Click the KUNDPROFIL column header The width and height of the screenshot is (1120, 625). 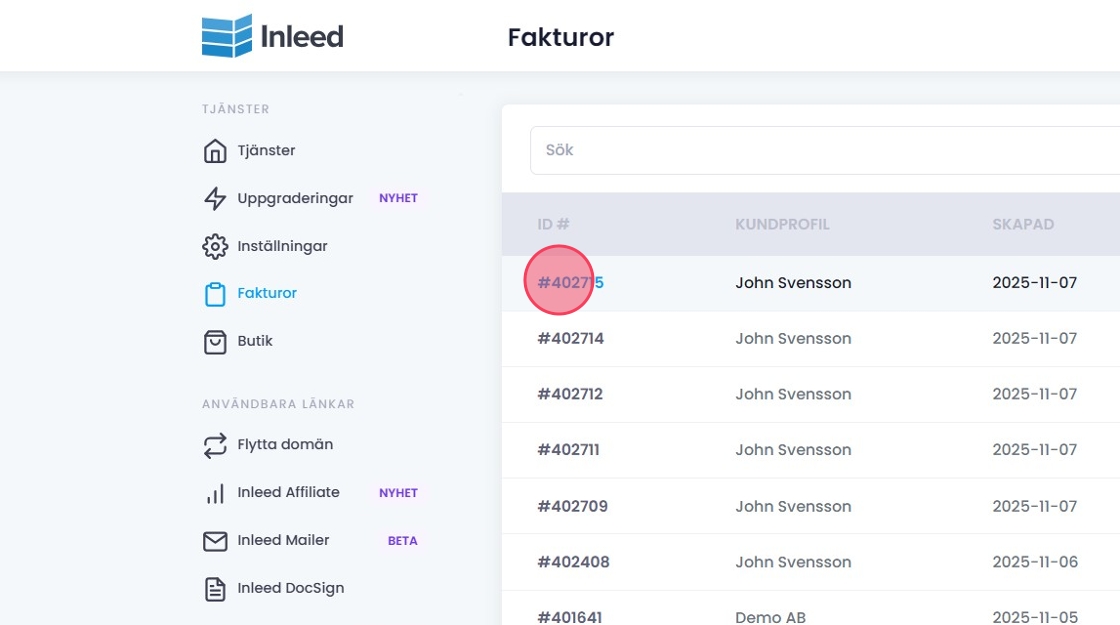[x=782, y=224]
